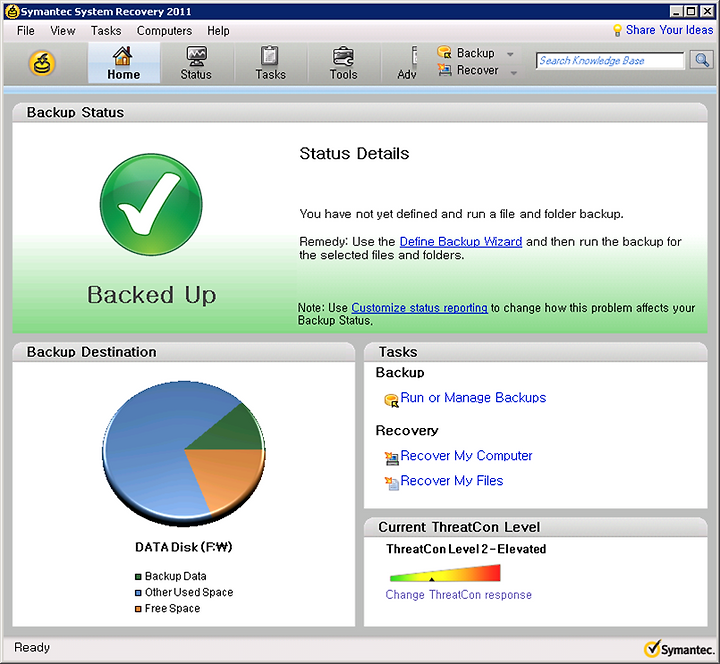The width and height of the screenshot is (720, 664).
Task: Open the Tasks menu in the menu bar
Action: coord(106,31)
